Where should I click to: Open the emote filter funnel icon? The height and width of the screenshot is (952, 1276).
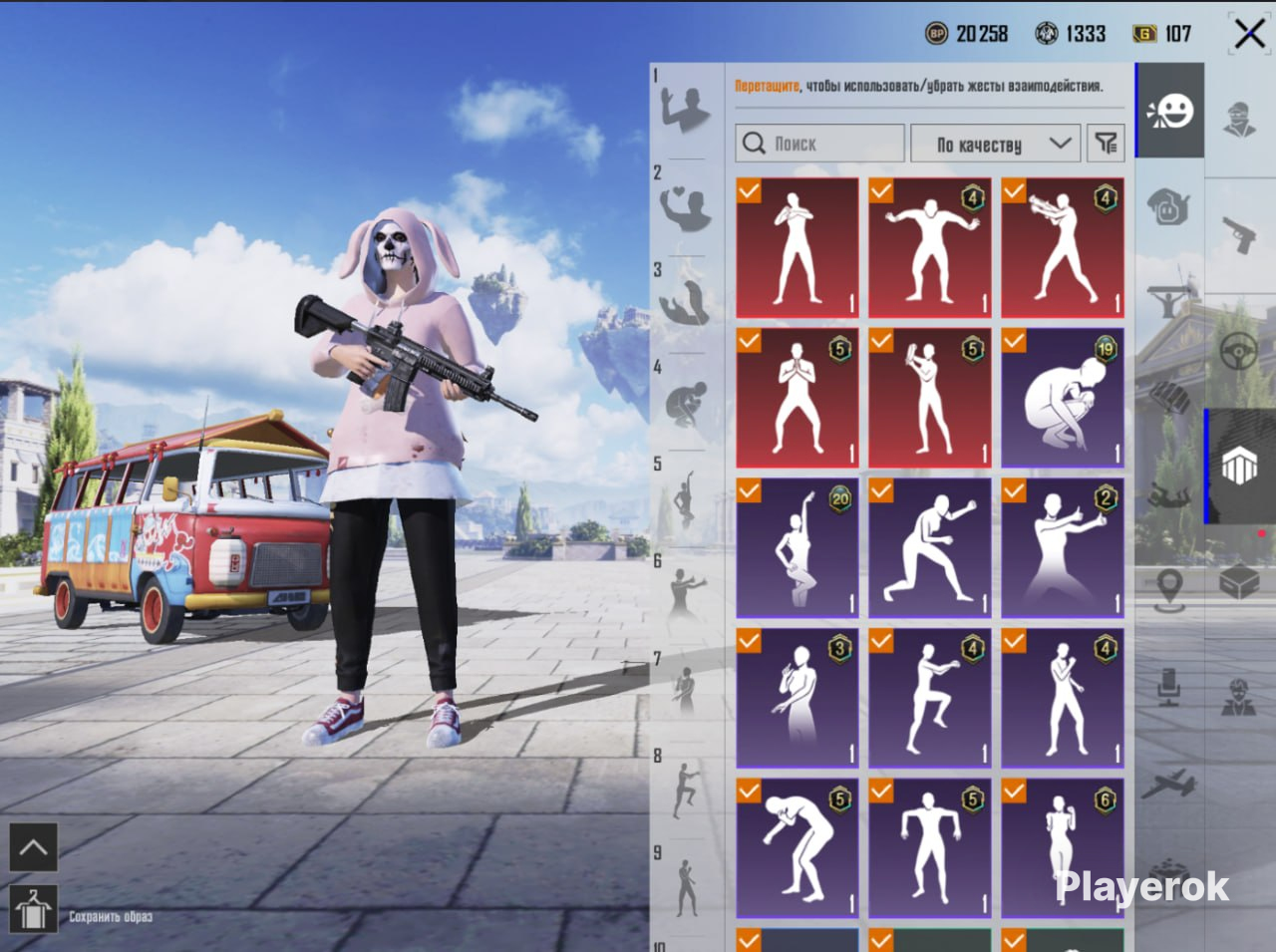(1107, 144)
